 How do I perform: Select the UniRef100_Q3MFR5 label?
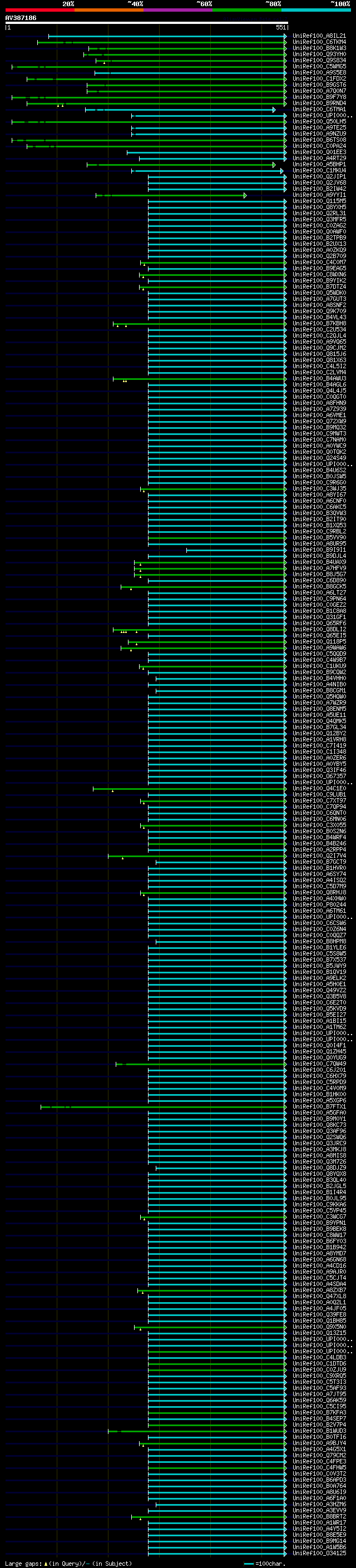319,219
